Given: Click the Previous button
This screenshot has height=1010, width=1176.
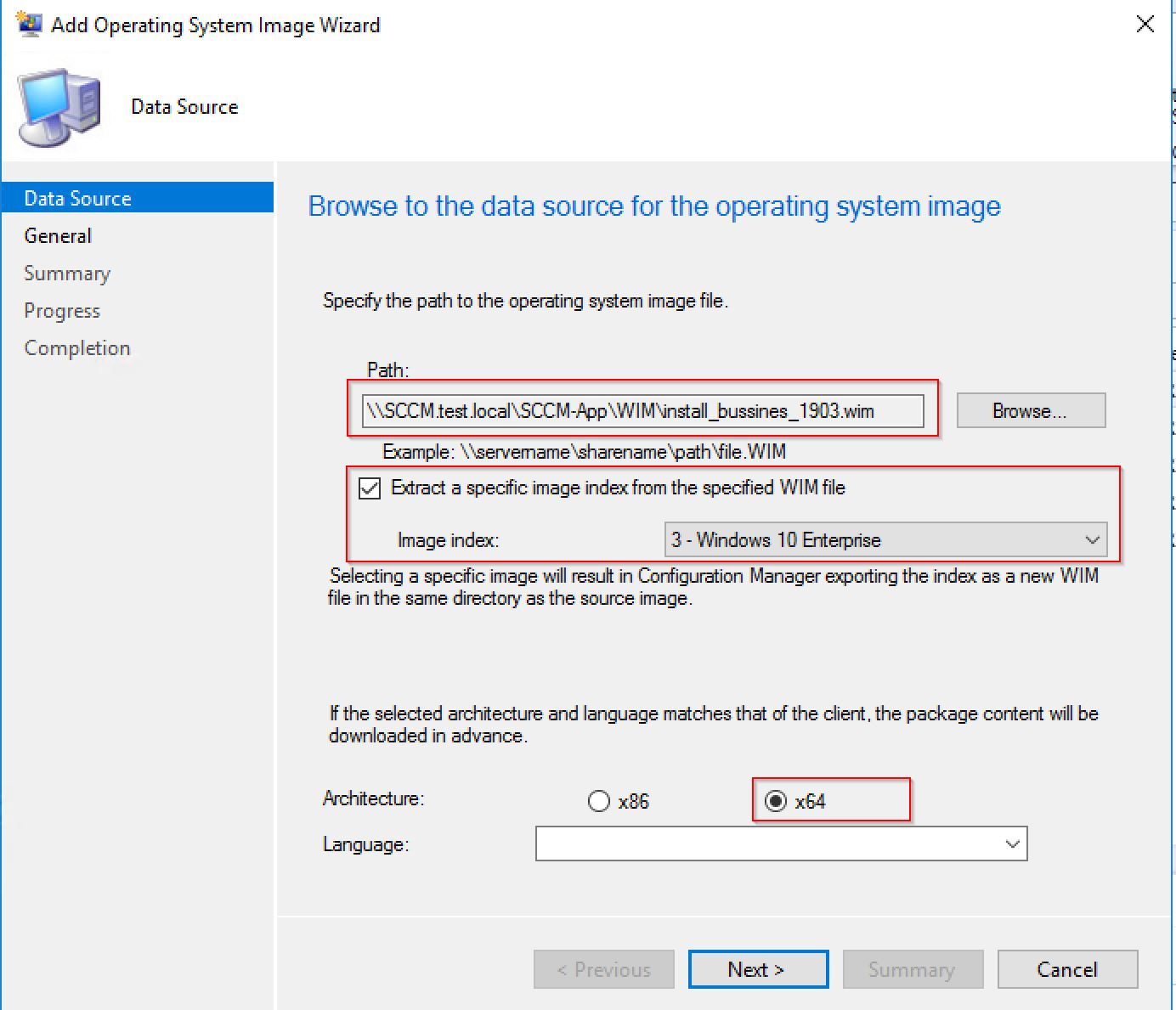Looking at the screenshot, I should pos(603,969).
